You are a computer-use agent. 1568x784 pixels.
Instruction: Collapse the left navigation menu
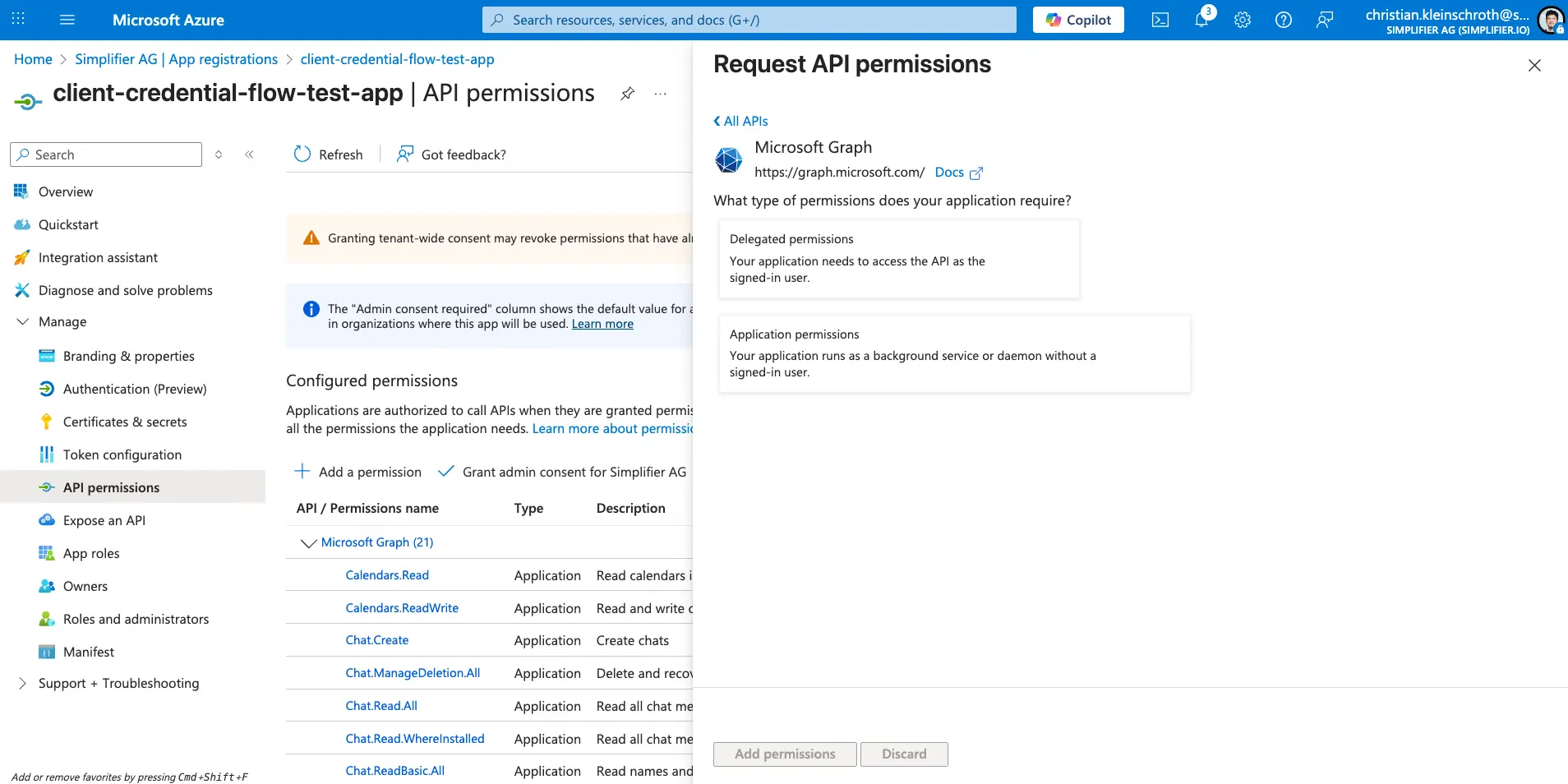(x=249, y=154)
